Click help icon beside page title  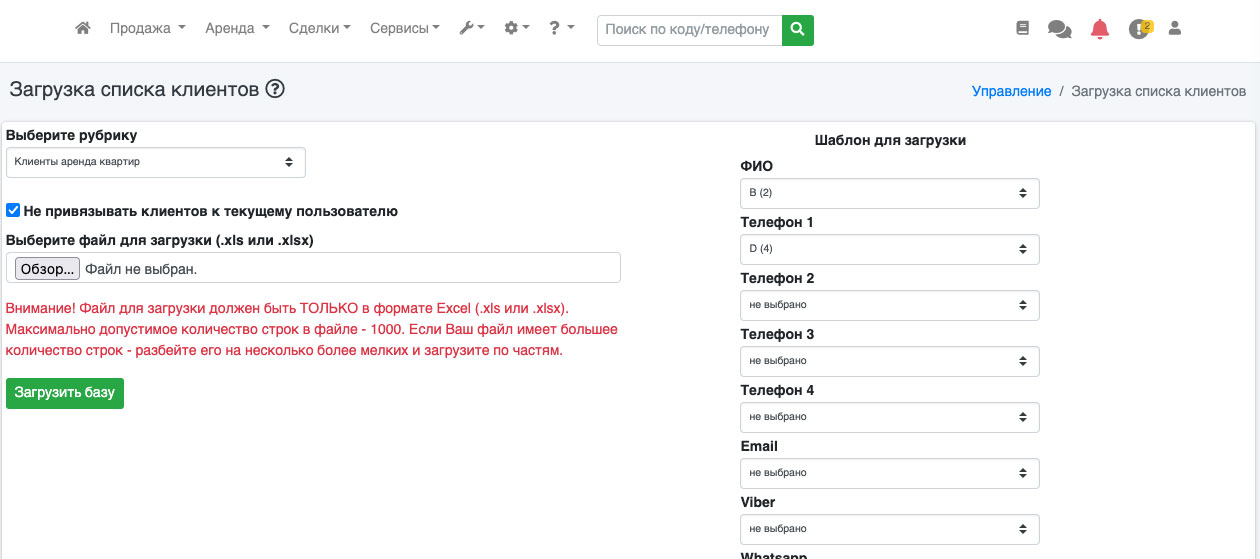(275, 89)
